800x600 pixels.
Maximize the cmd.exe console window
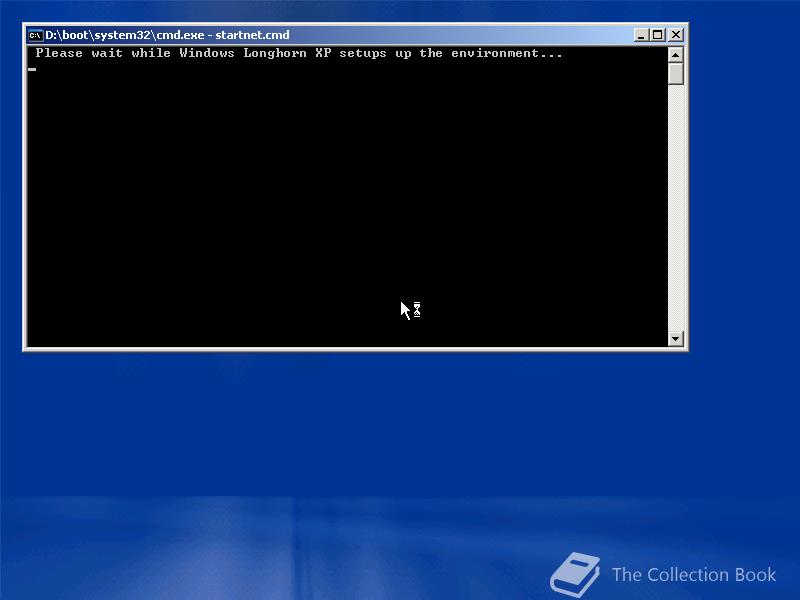(x=658, y=35)
